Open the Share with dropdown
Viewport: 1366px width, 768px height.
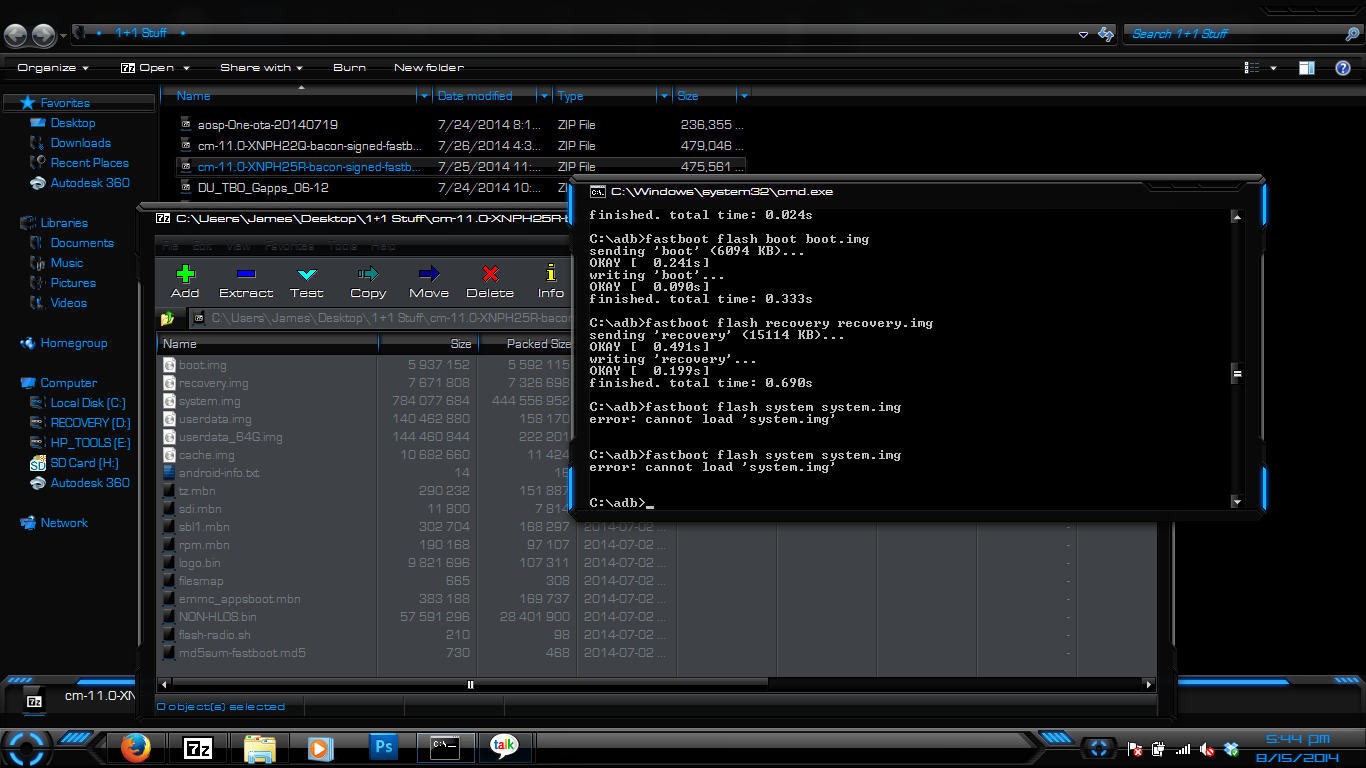click(x=261, y=68)
